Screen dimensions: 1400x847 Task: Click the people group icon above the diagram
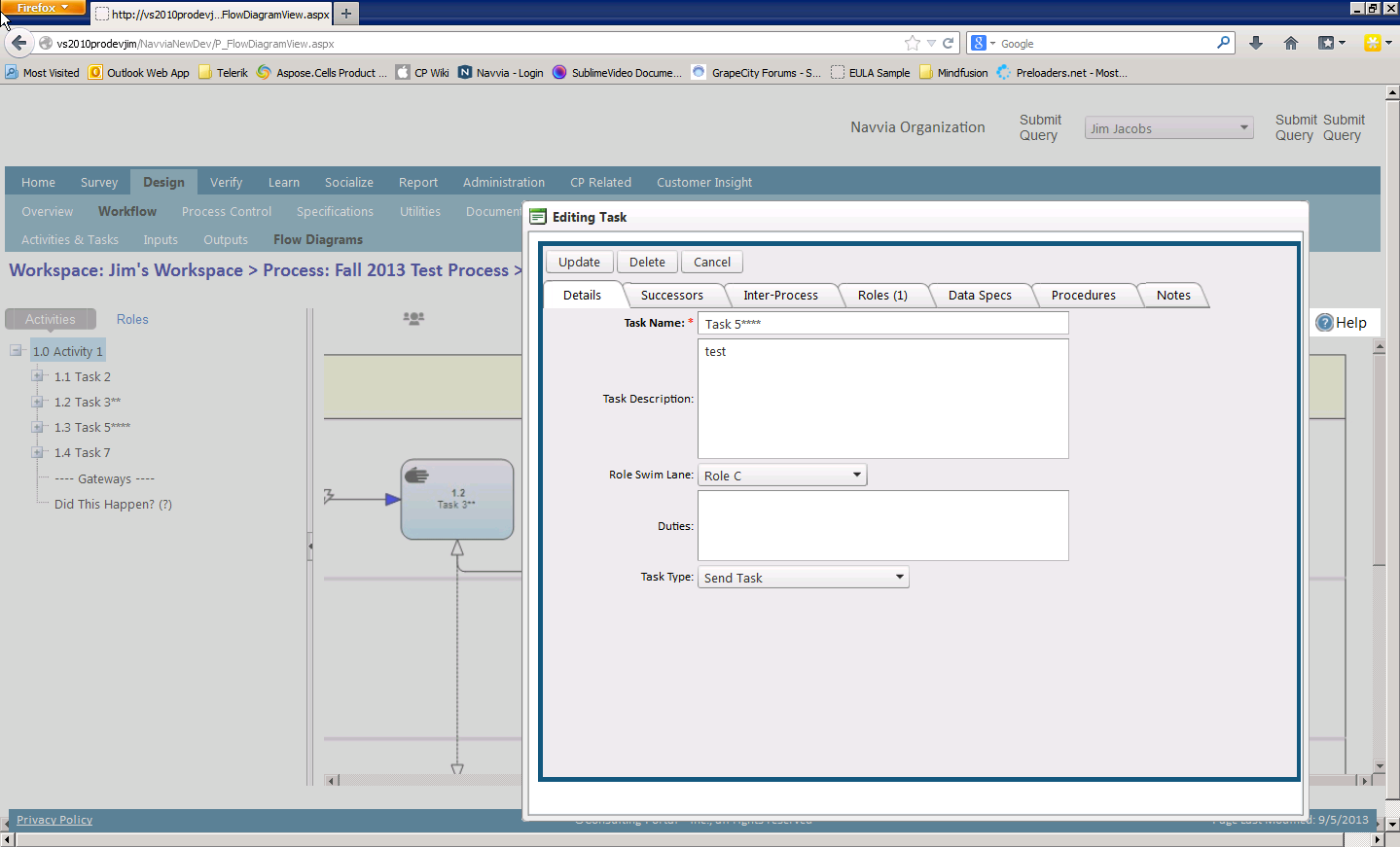click(413, 318)
